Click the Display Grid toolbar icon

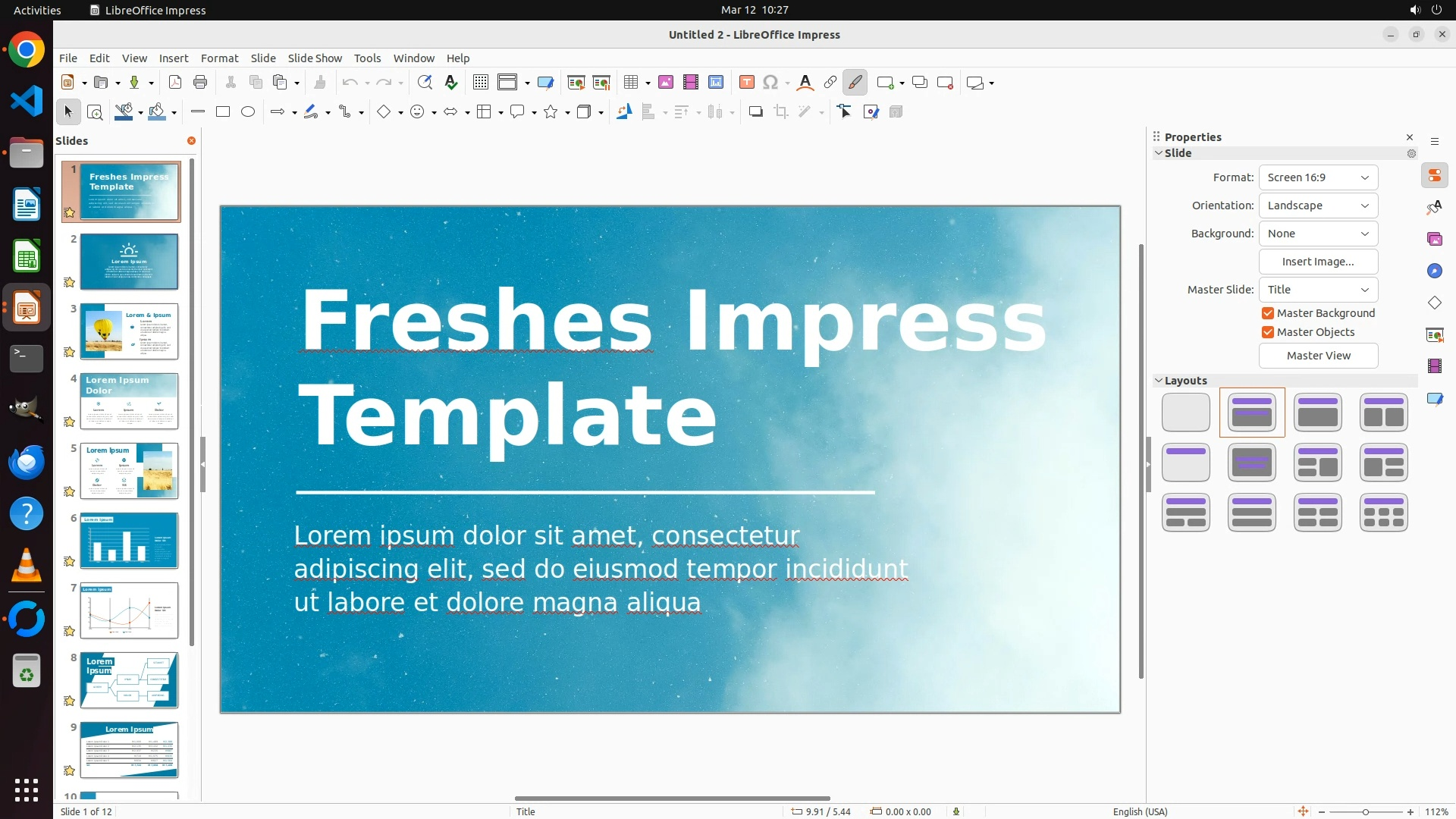tap(480, 83)
